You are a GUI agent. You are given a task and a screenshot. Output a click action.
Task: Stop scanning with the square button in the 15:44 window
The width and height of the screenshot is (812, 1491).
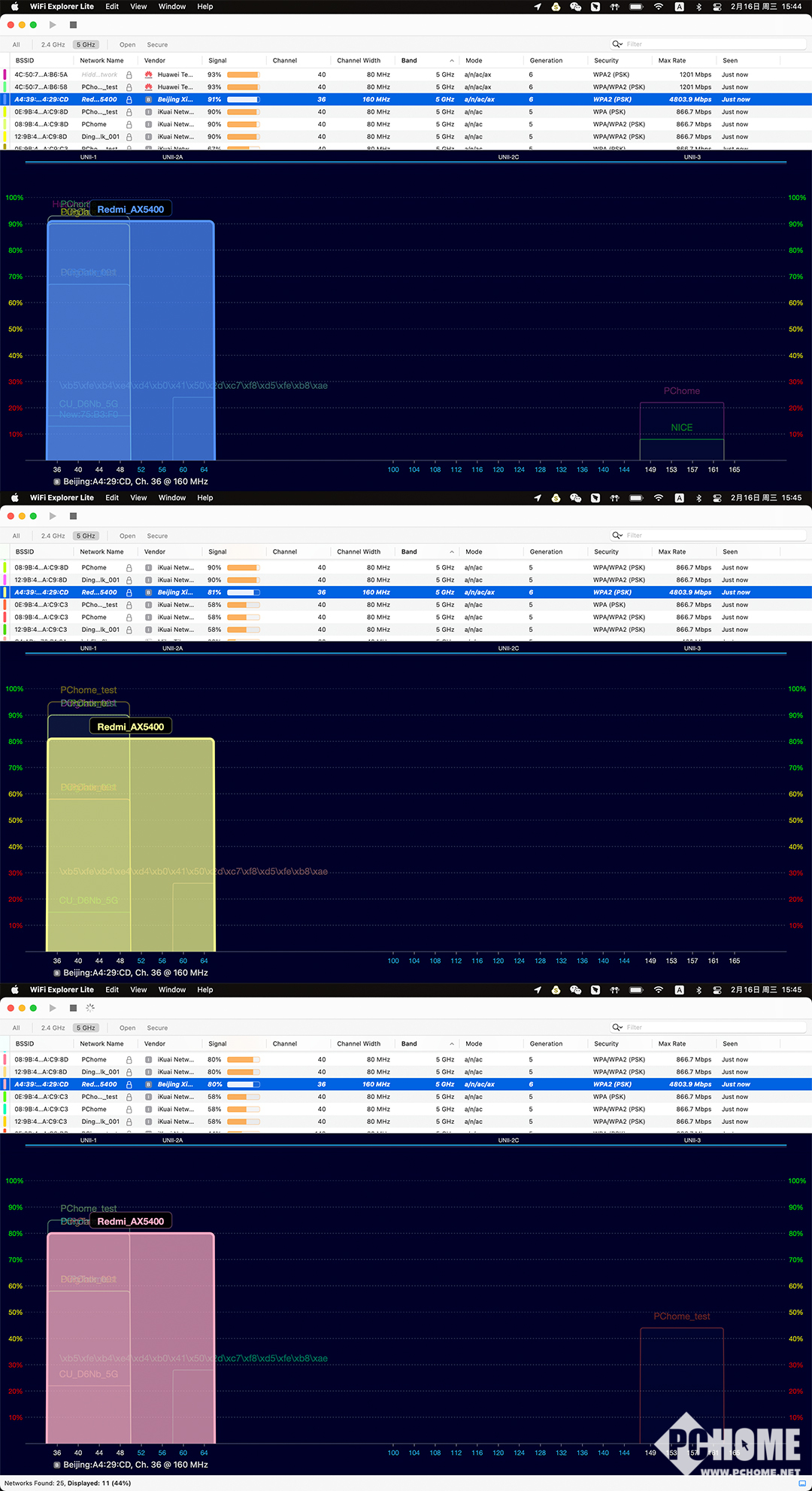pos(73,25)
